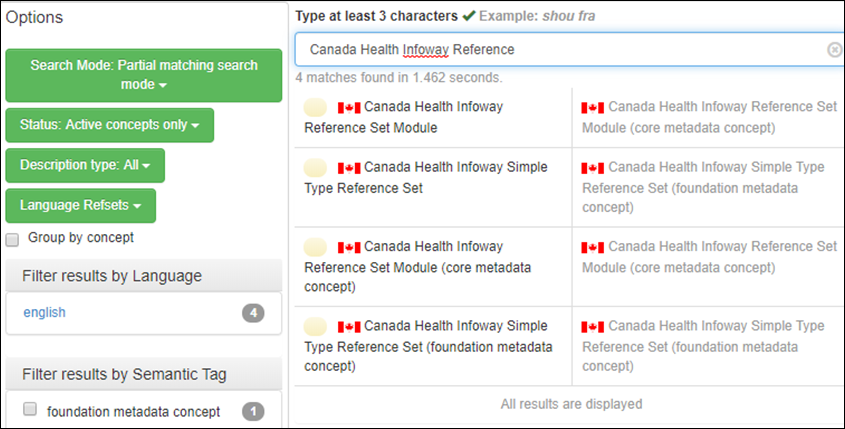The image size is (845, 429).
Task: Open the 'Status: Active concepts only' dropdown
Action: tap(109, 125)
